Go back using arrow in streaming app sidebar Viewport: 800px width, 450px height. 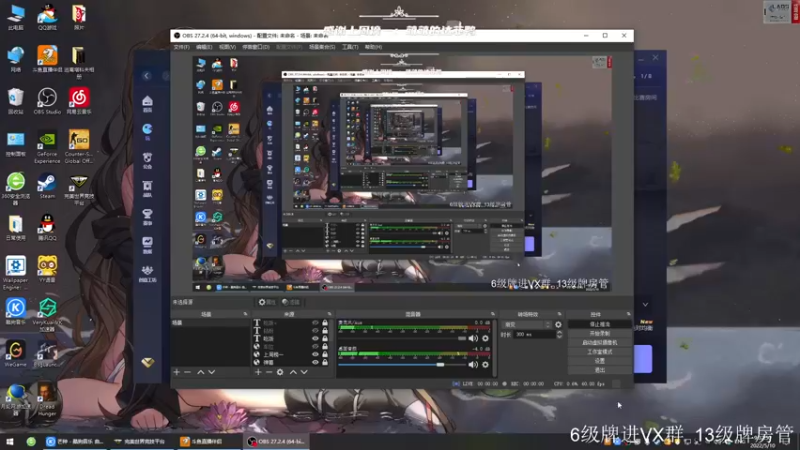click(146, 76)
